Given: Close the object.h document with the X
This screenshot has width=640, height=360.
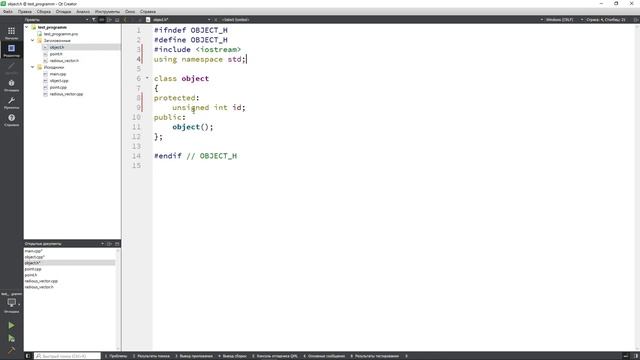Looking at the screenshot, I should (x=216, y=20).
